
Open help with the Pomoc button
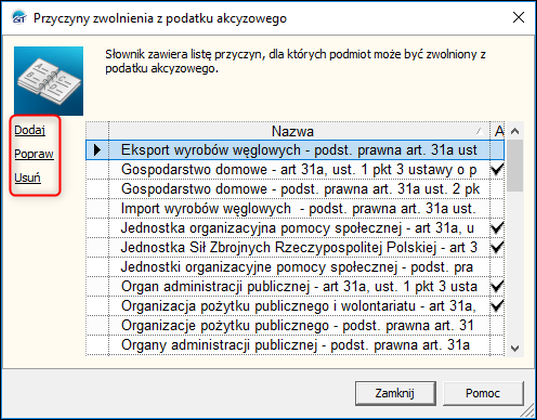[x=483, y=393]
